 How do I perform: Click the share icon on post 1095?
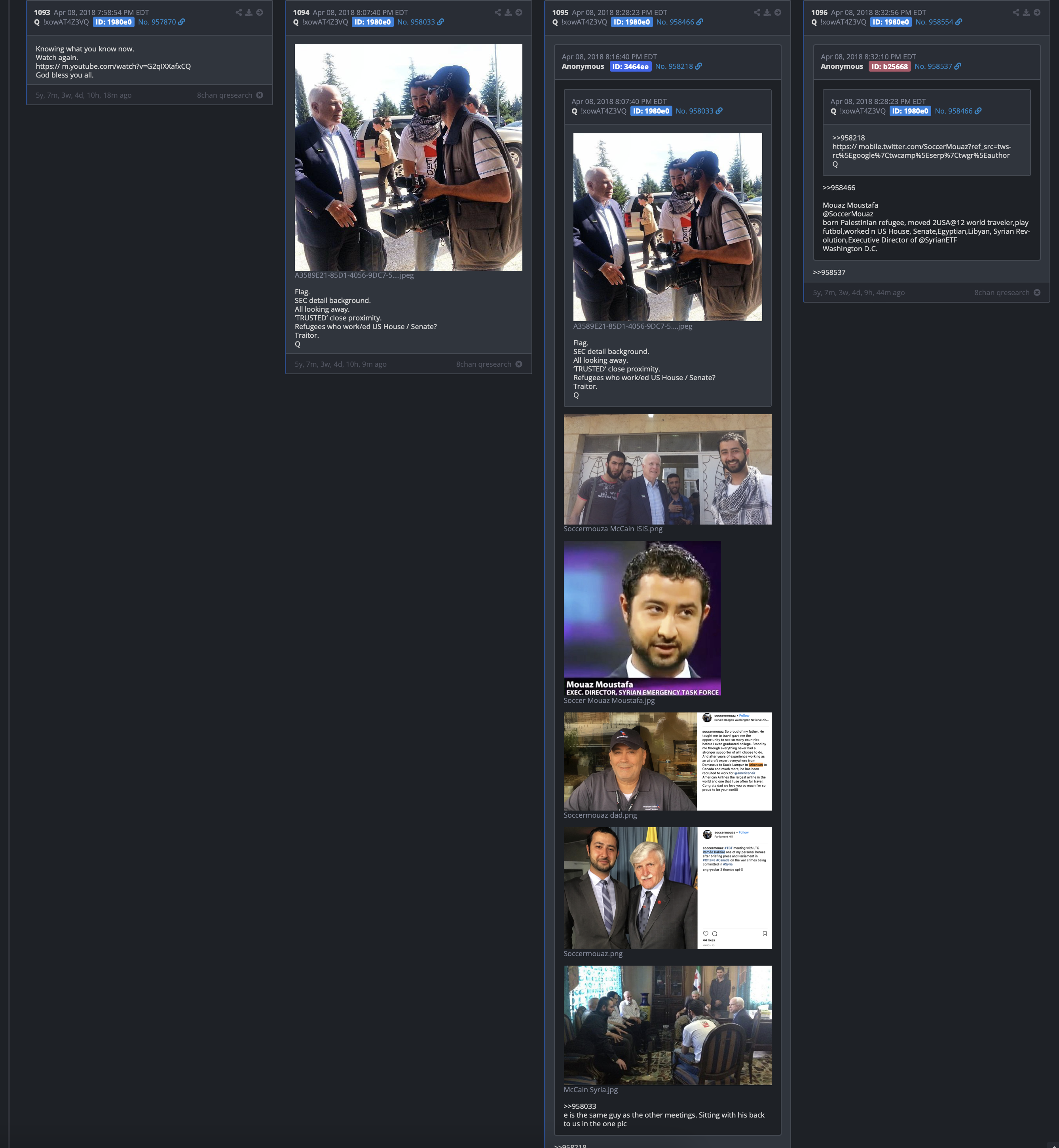point(756,13)
